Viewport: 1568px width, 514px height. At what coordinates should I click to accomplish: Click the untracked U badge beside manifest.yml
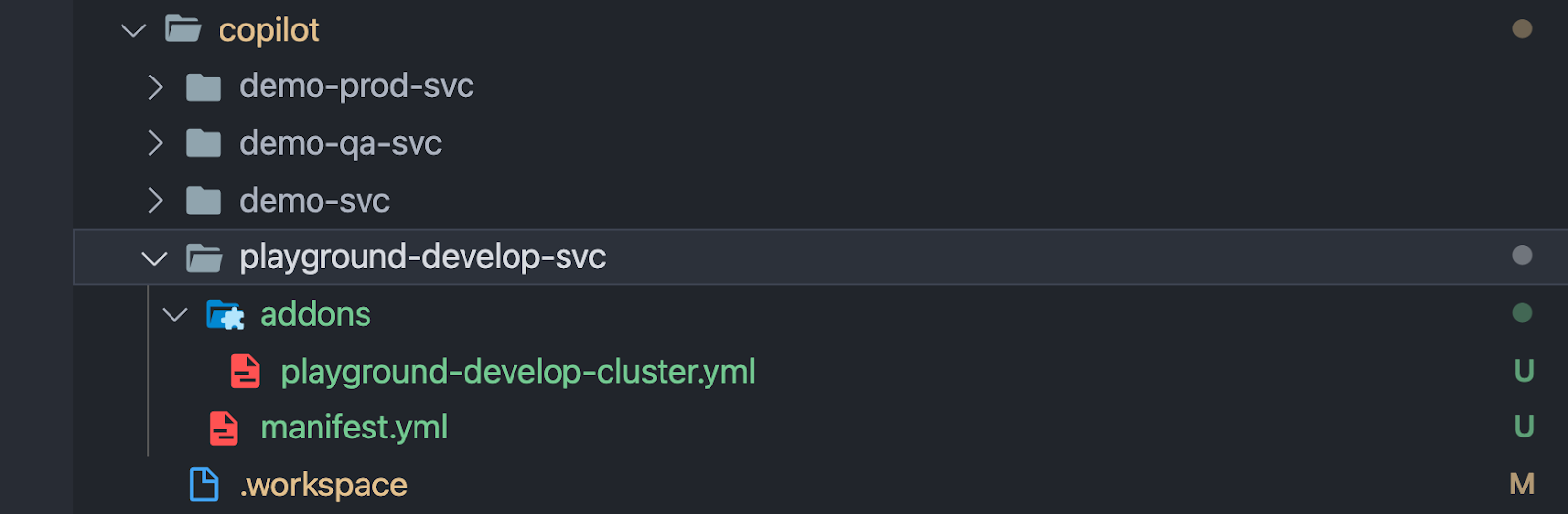coord(1523,427)
